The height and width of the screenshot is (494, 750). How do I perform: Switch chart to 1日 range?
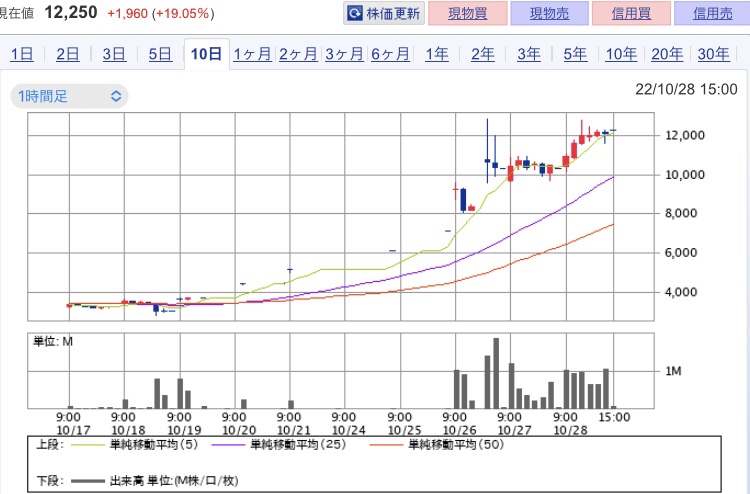(22, 54)
